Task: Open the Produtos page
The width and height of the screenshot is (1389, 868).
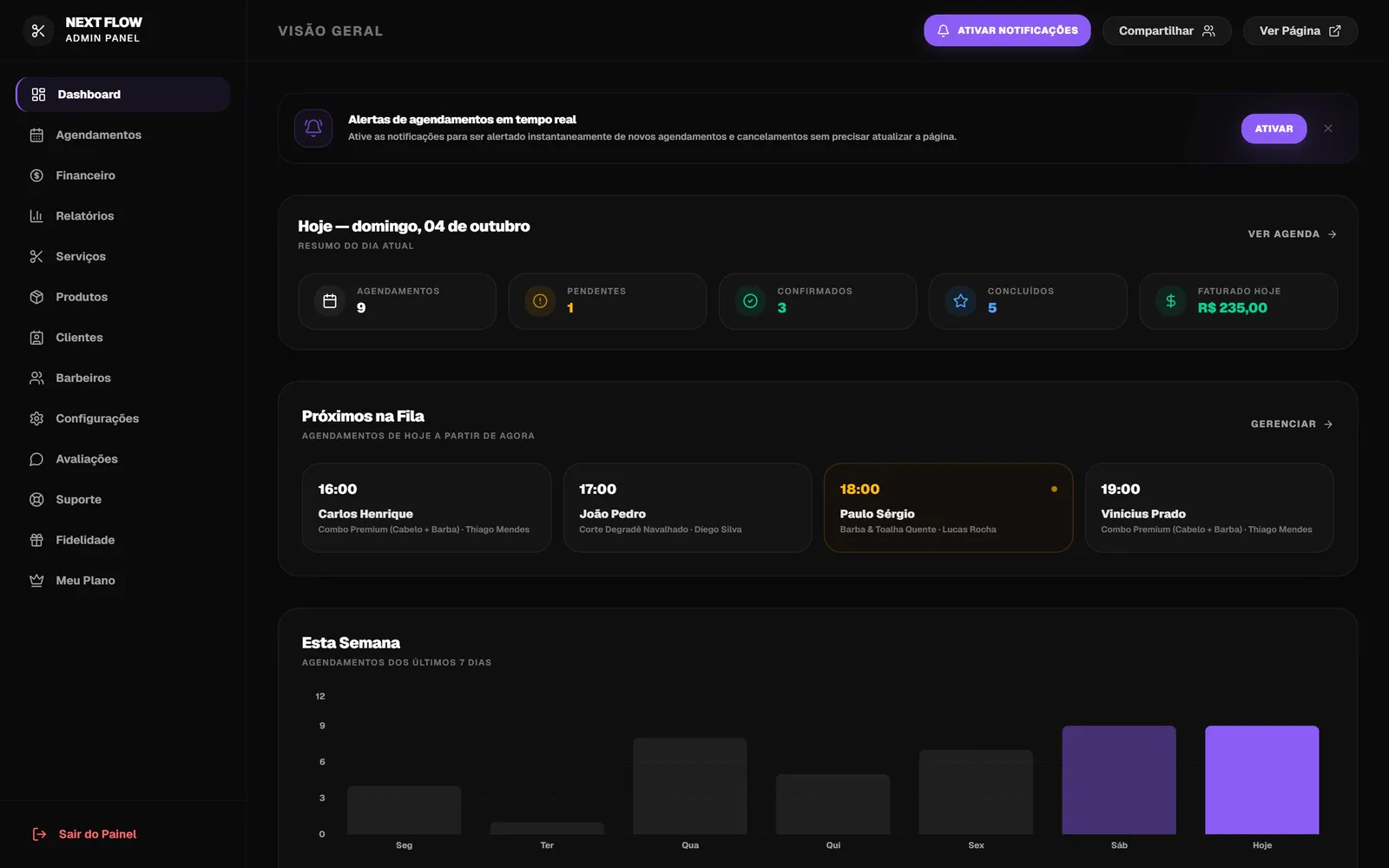Action: coord(122,297)
